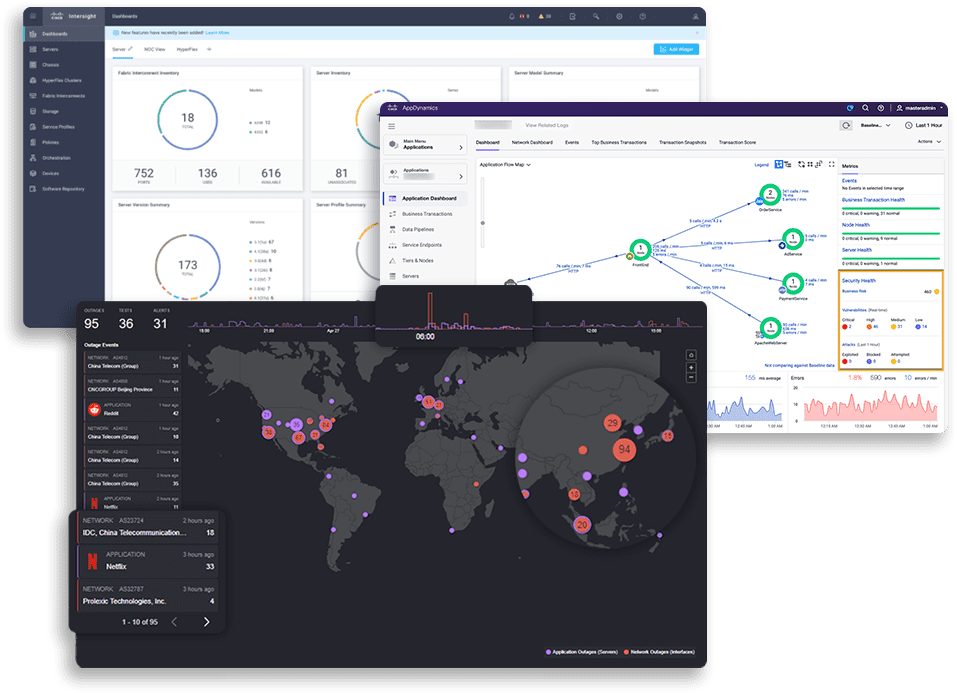Toggle the Legend on flow map
The height and width of the screenshot is (693, 957).
pyautogui.click(x=761, y=164)
